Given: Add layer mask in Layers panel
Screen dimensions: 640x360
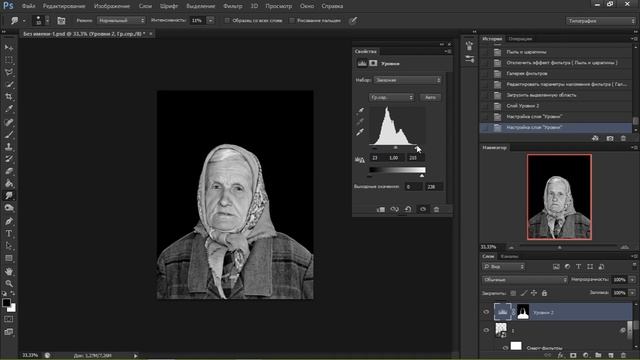Looking at the screenshot, I should (573, 356).
